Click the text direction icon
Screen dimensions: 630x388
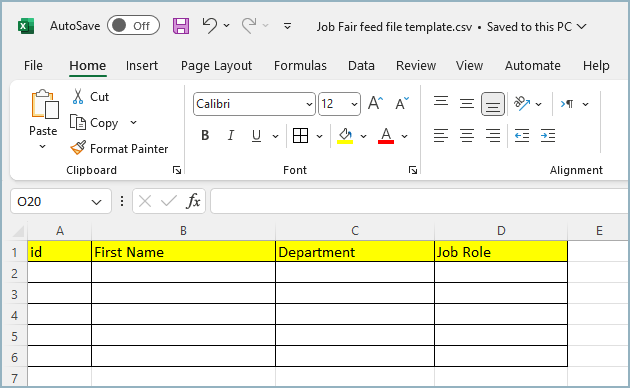click(567, 104)
